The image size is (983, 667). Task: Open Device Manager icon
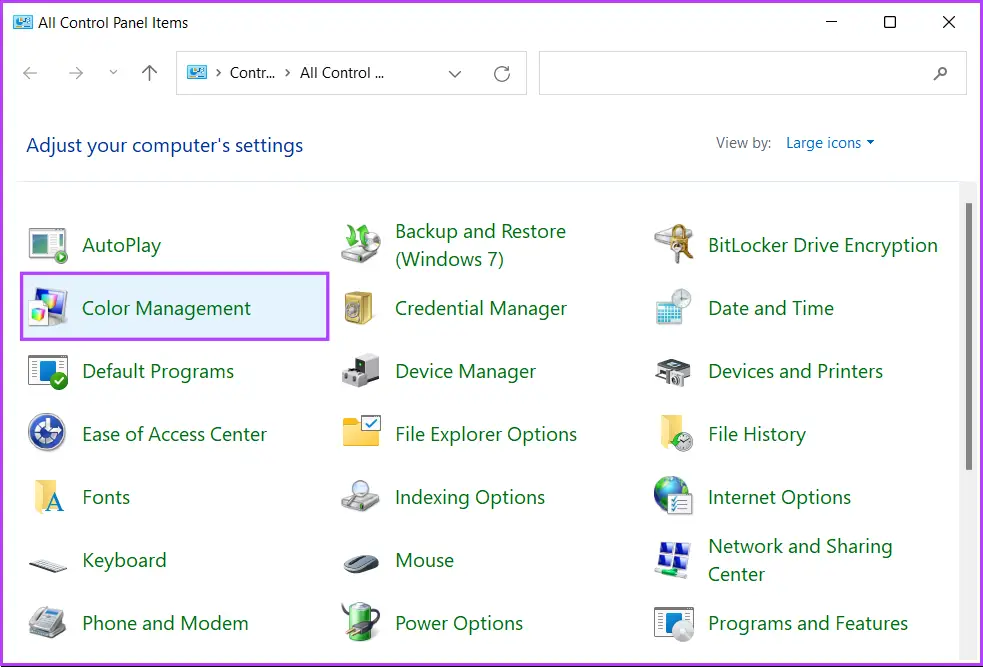coord(360,371)
